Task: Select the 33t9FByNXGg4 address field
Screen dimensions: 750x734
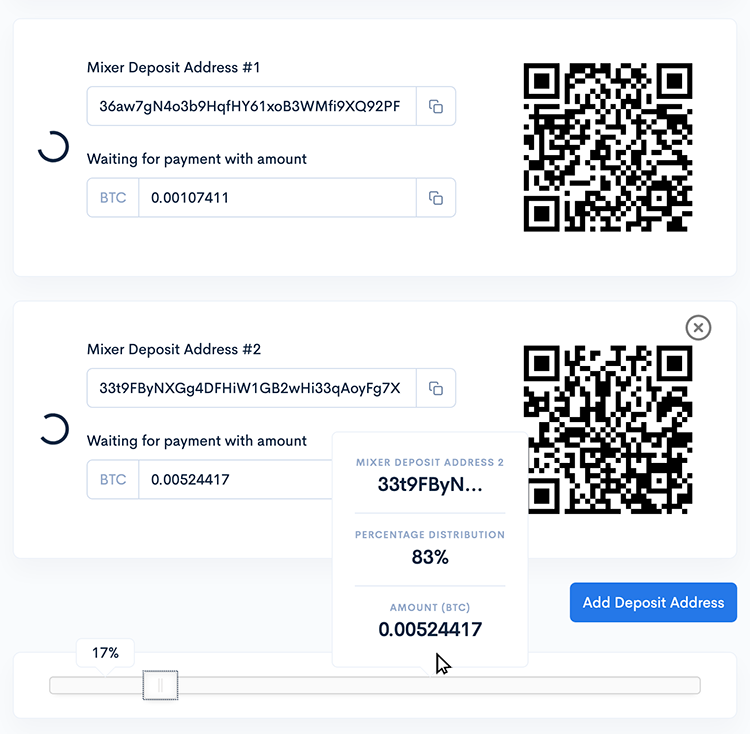Action: [x=250, y=388]
